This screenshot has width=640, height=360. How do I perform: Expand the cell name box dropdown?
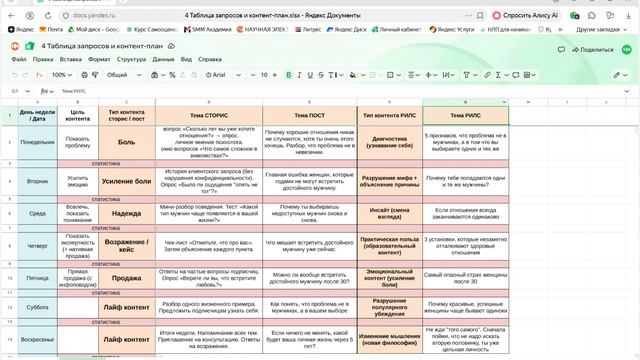[x=27, y=91]
